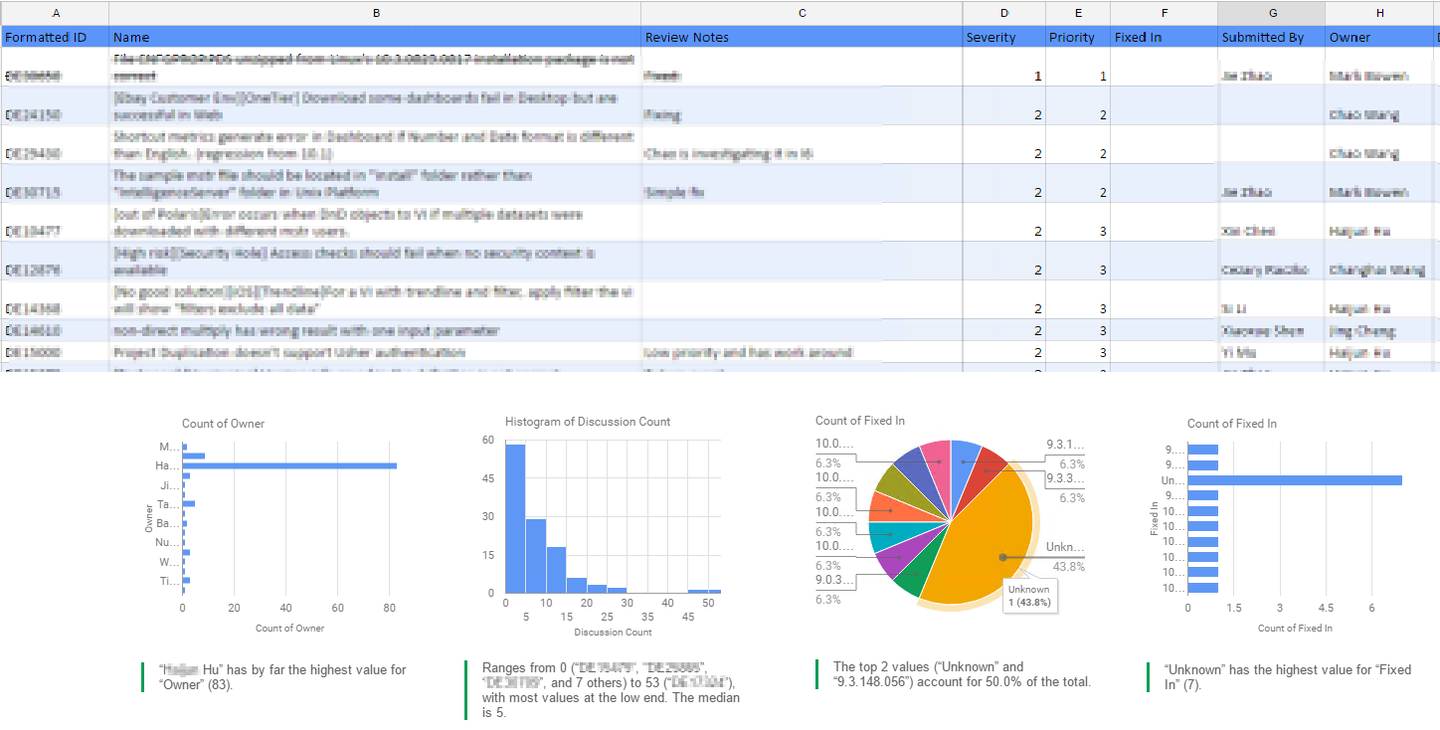Select the 'Simple fix' review note cell
1440x730 pixels.
[x=802, y=183]
